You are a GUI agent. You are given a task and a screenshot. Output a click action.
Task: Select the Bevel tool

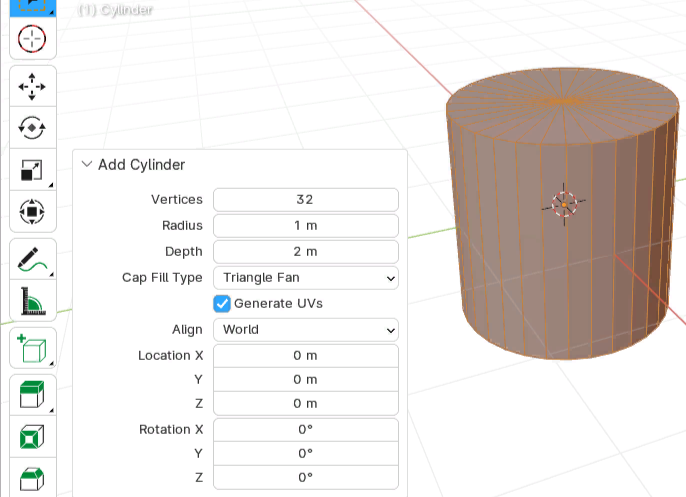tap(33, 478)
